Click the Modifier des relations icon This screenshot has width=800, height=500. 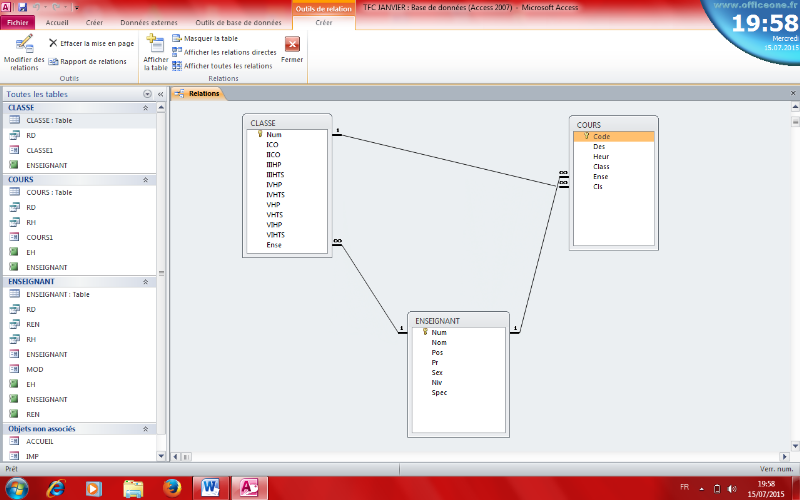tap(24, 44)
